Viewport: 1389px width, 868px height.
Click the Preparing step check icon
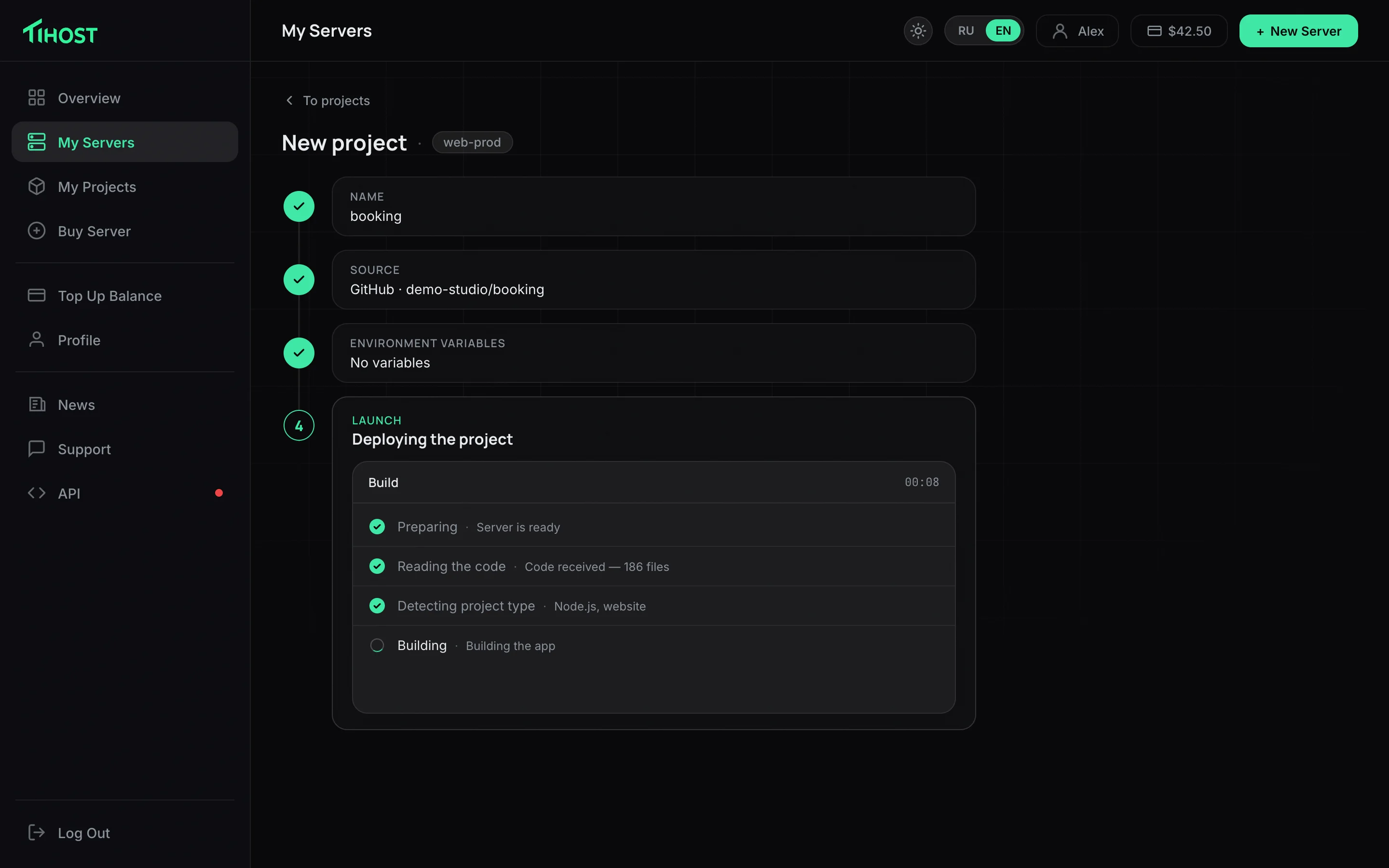coord(377,527)
